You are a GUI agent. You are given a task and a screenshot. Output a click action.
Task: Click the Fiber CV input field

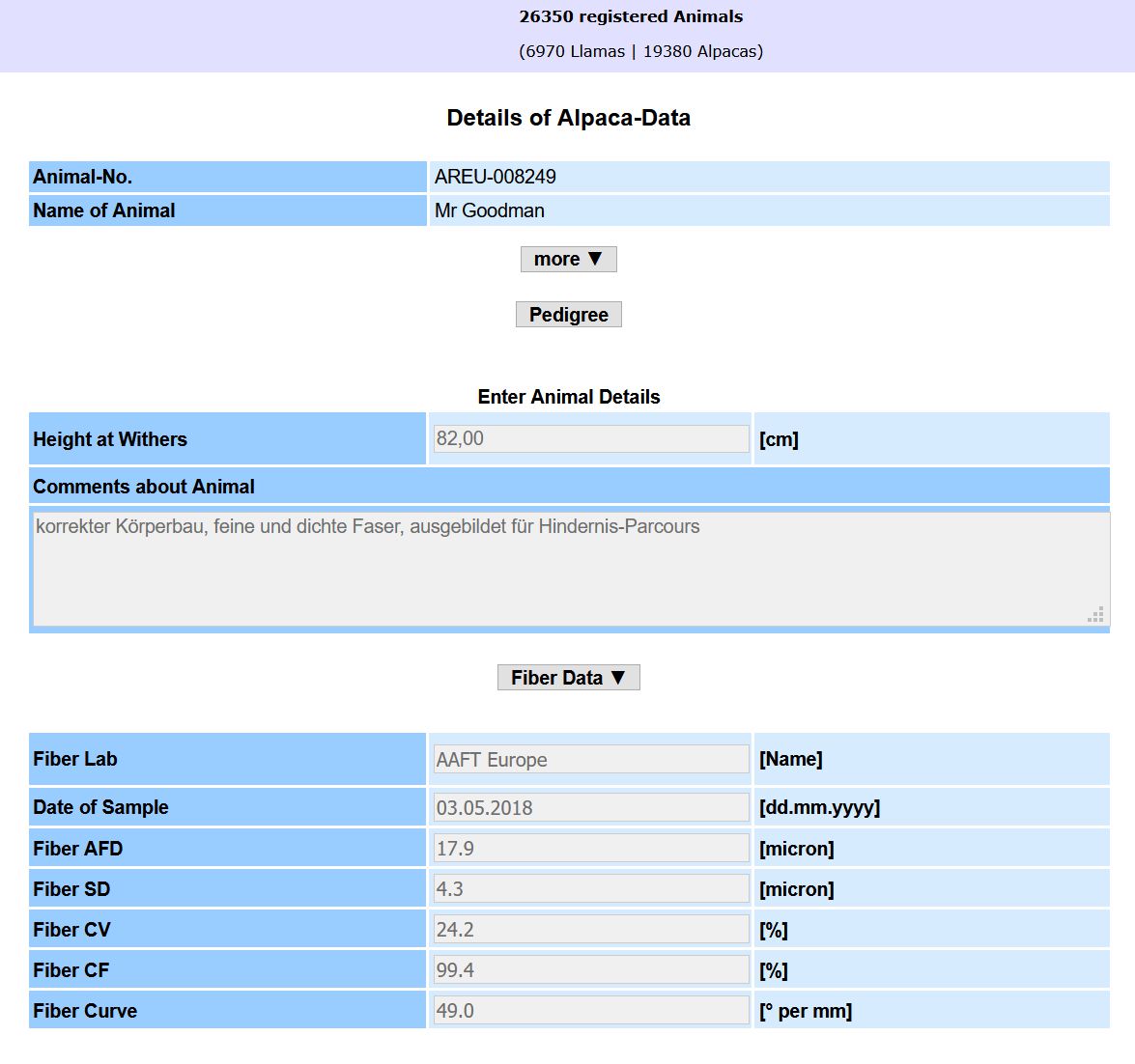point(591,929)
